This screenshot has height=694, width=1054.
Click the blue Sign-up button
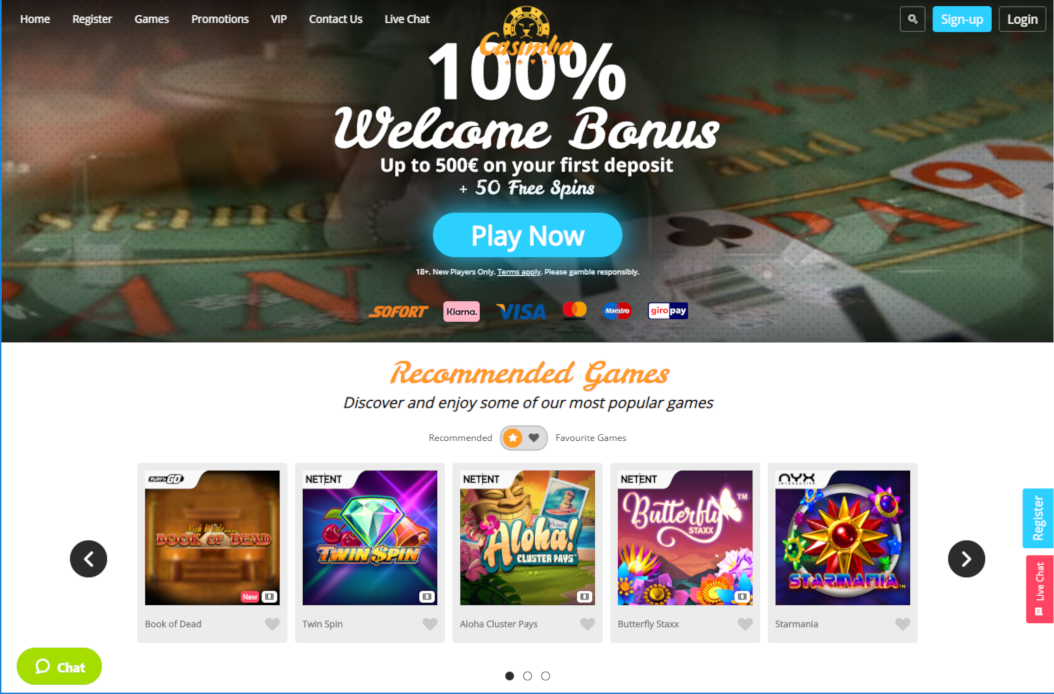point(962,19)
